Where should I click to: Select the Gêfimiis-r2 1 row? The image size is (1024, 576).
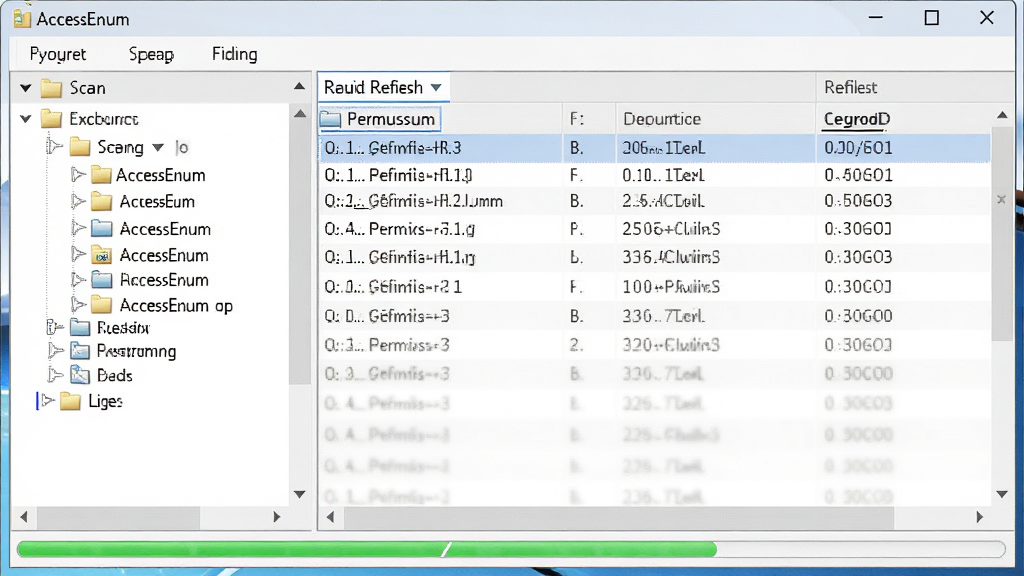point(654,287)
